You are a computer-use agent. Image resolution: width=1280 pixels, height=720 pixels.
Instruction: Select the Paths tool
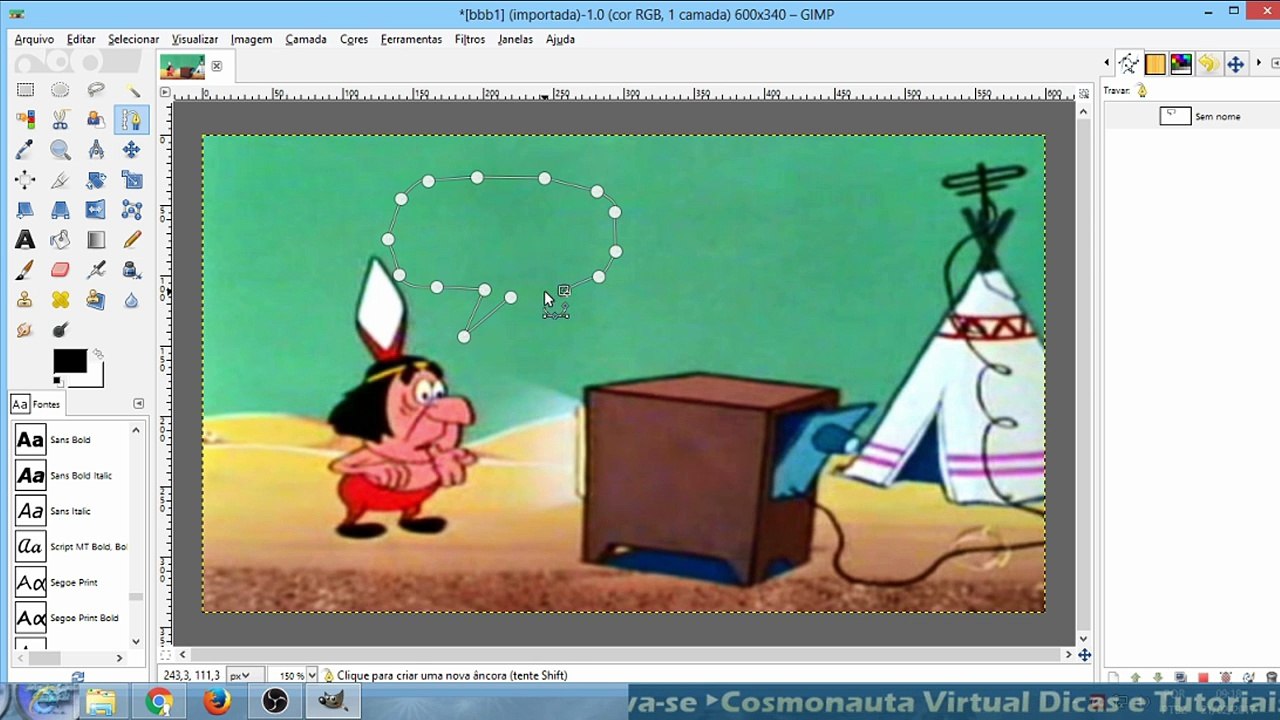tap(131, 120)
